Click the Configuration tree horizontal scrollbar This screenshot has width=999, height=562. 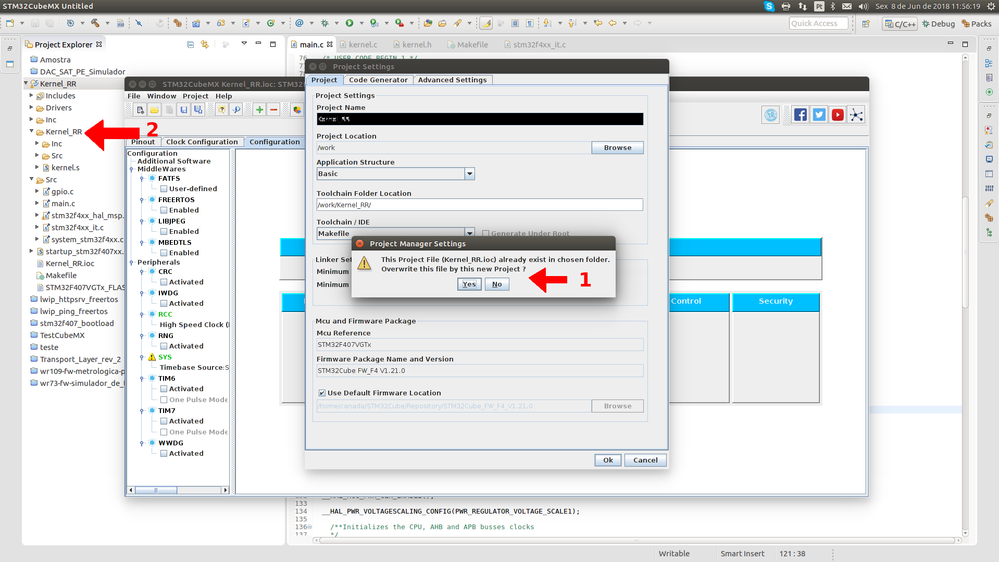[x=178, y=490]
